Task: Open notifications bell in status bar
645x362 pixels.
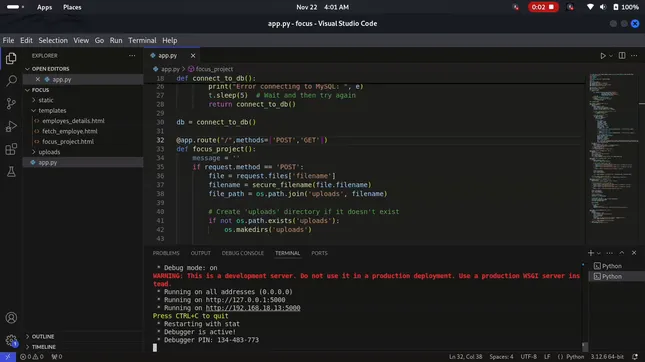Action: (635, 357)
